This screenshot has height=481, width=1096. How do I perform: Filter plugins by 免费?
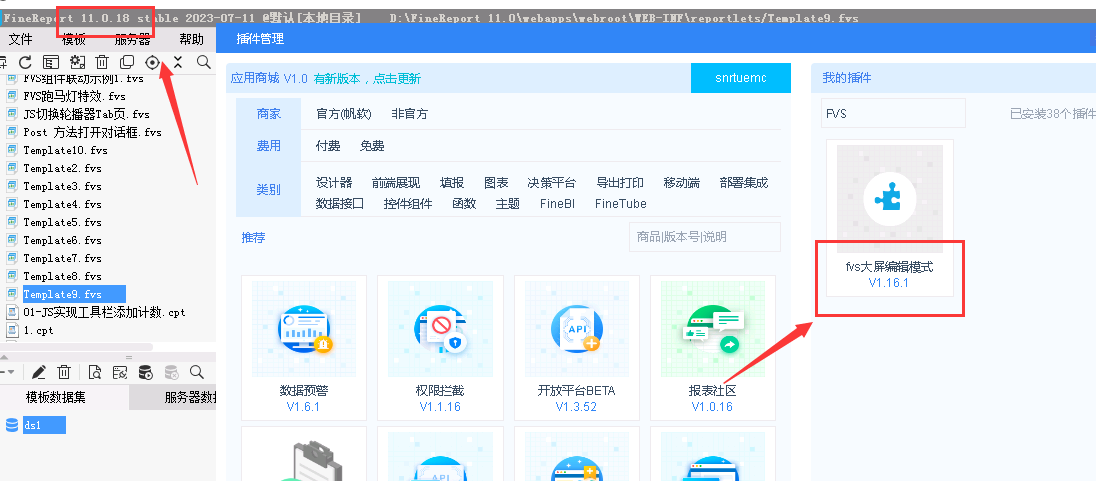[372, 146]
